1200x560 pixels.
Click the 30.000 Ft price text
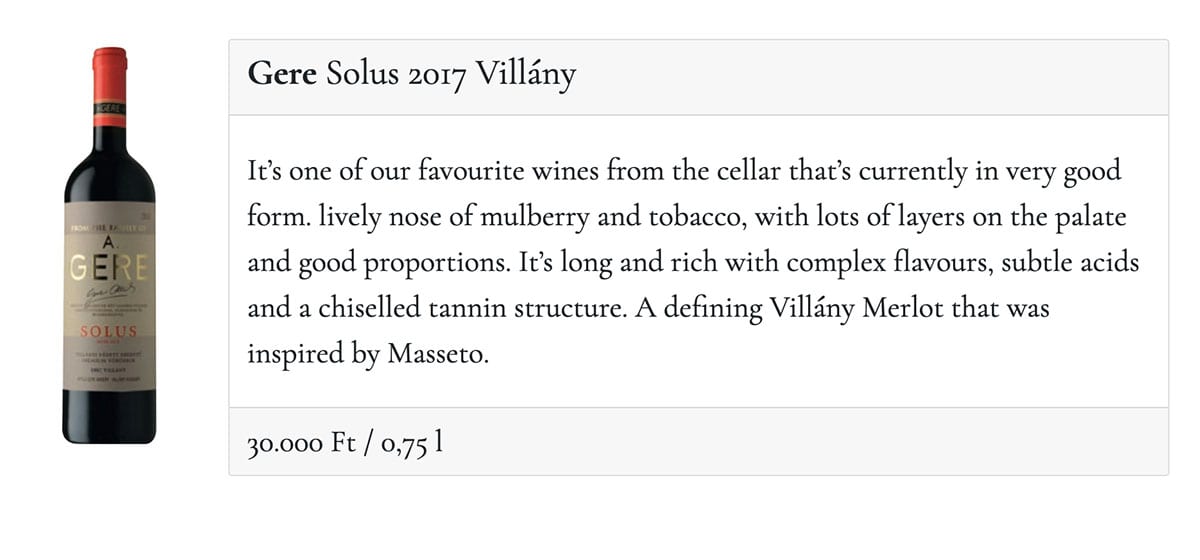[x=297, y=442]
